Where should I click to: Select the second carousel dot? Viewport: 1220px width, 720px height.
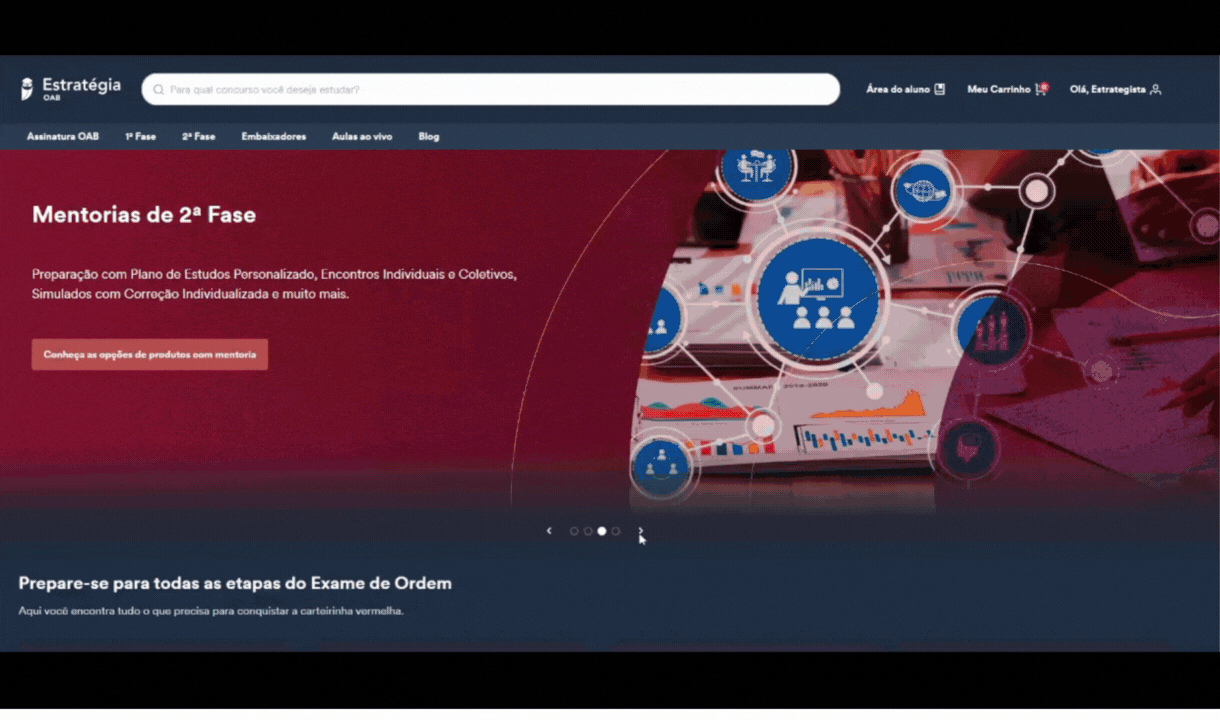(588, 531)
